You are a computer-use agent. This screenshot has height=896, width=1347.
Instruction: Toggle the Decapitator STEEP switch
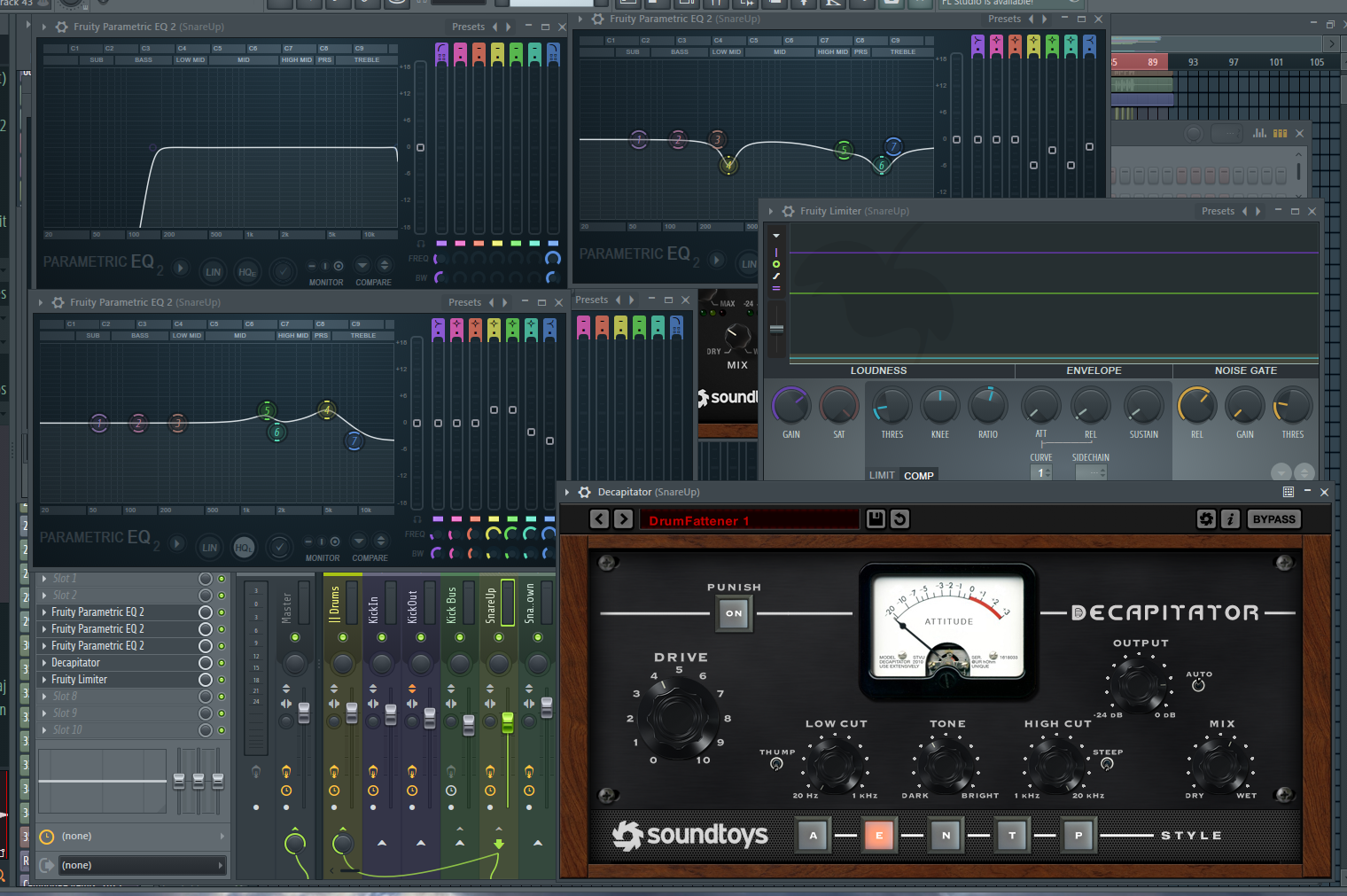pyautogui.click(x=1107, y=764)
